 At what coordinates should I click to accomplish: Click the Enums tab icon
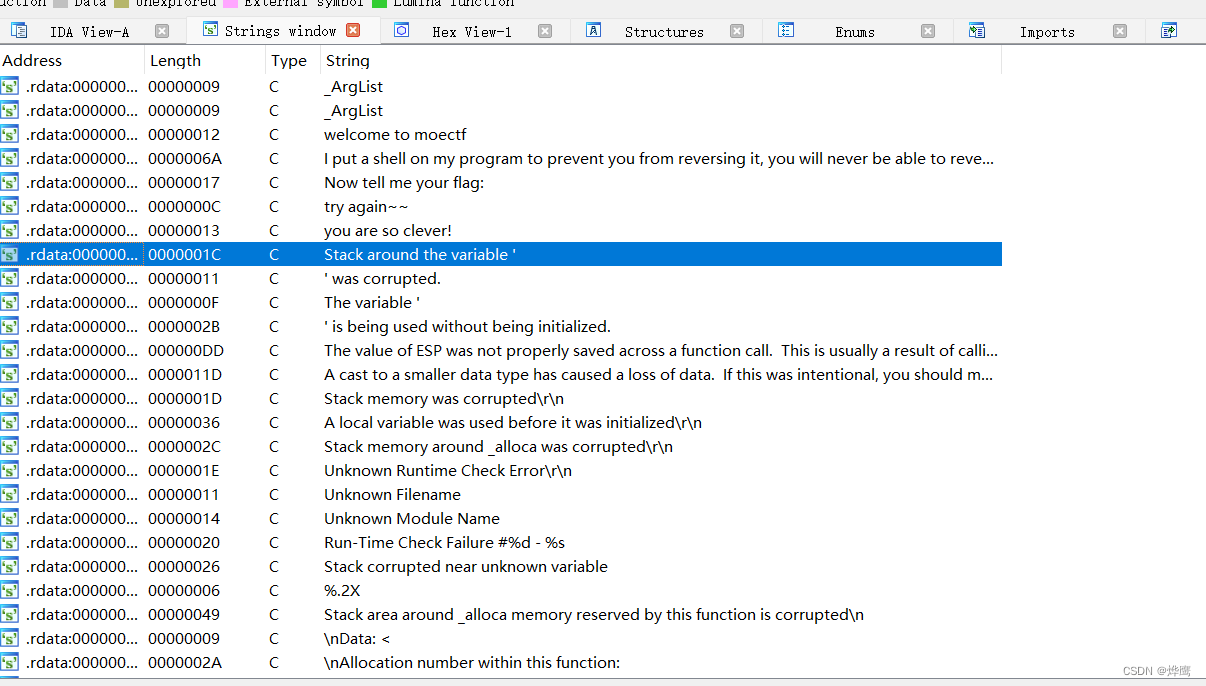click(786, 30)
